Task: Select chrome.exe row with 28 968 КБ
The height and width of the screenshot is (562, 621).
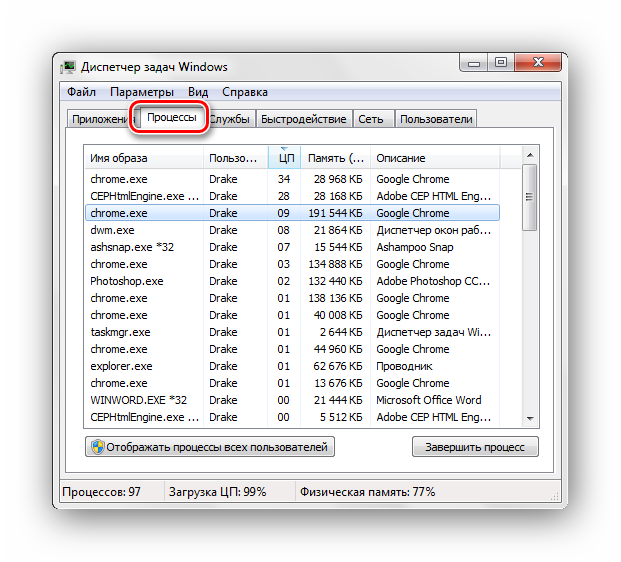Action: click(x=292, y=179)
